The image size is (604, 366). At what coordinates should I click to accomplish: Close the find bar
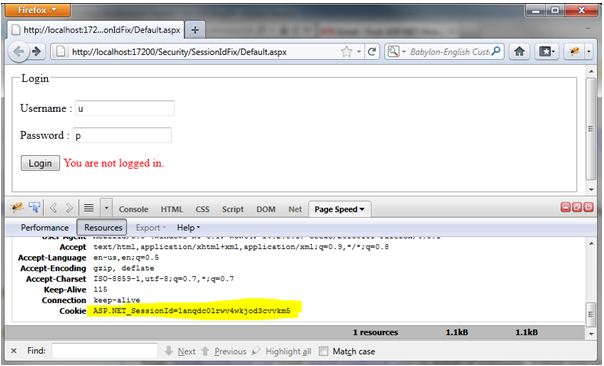click(14, 351)
